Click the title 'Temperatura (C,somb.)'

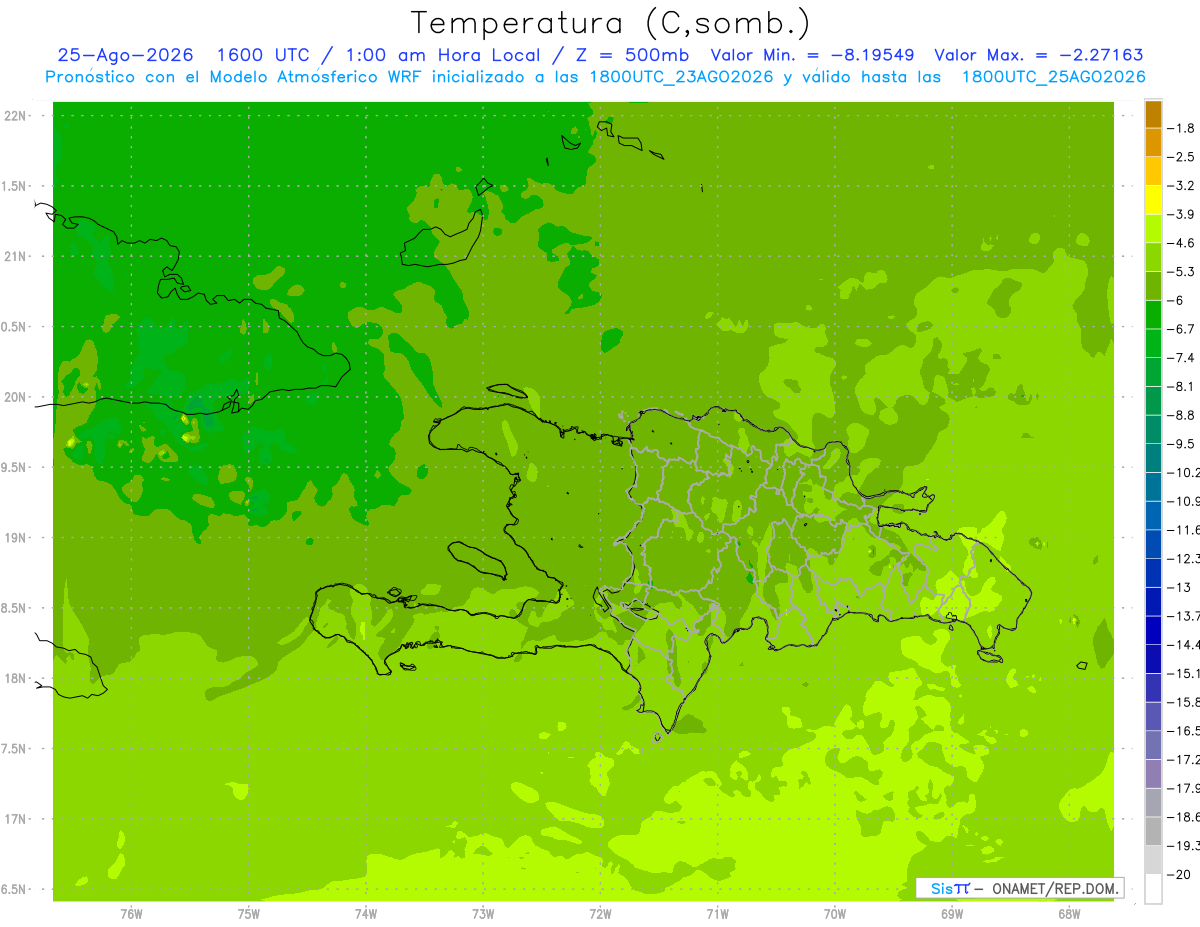click(611, 24)
